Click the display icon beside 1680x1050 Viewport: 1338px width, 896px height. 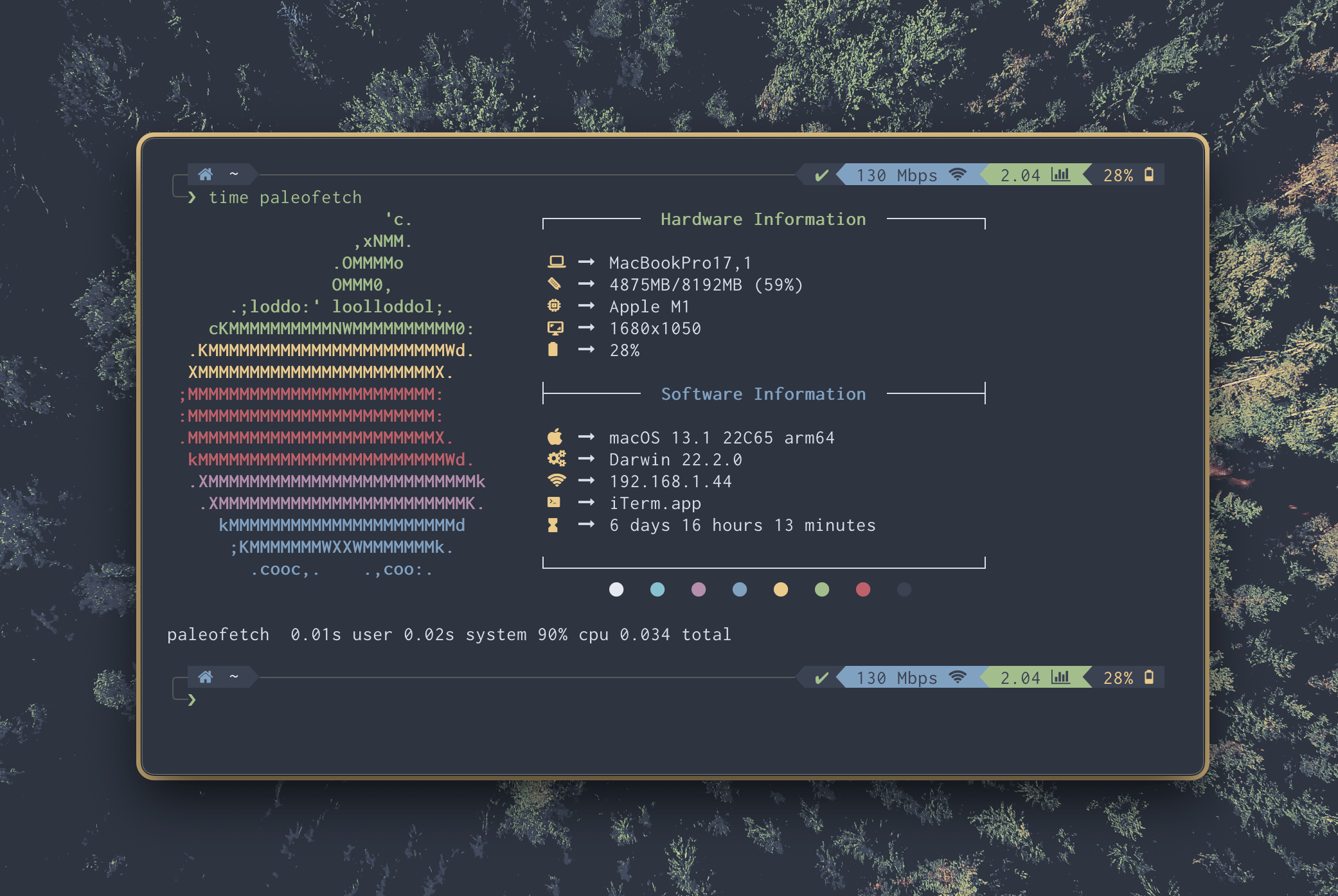(x=555, y=328)
